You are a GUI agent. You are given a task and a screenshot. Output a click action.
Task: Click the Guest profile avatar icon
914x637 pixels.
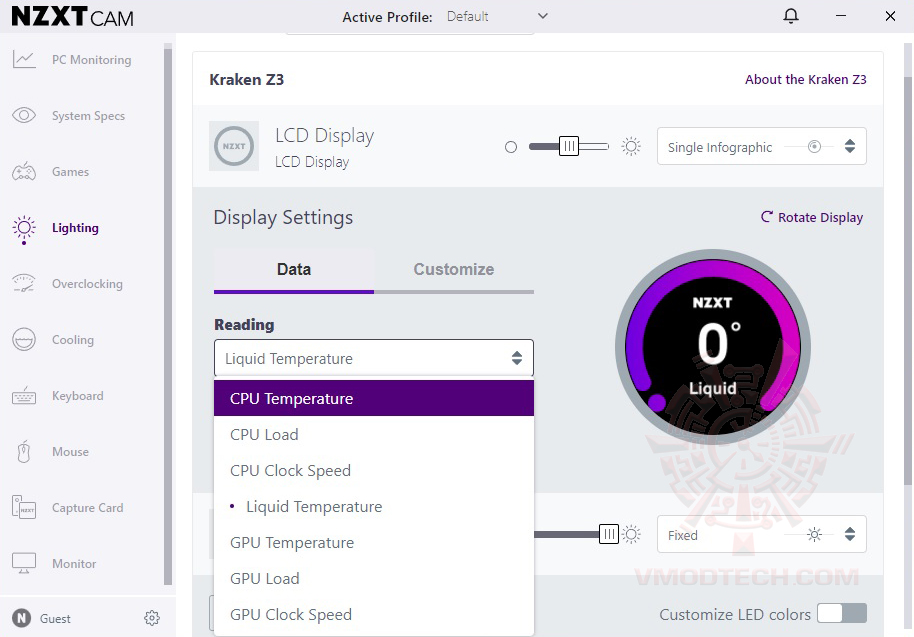(22, 618)
